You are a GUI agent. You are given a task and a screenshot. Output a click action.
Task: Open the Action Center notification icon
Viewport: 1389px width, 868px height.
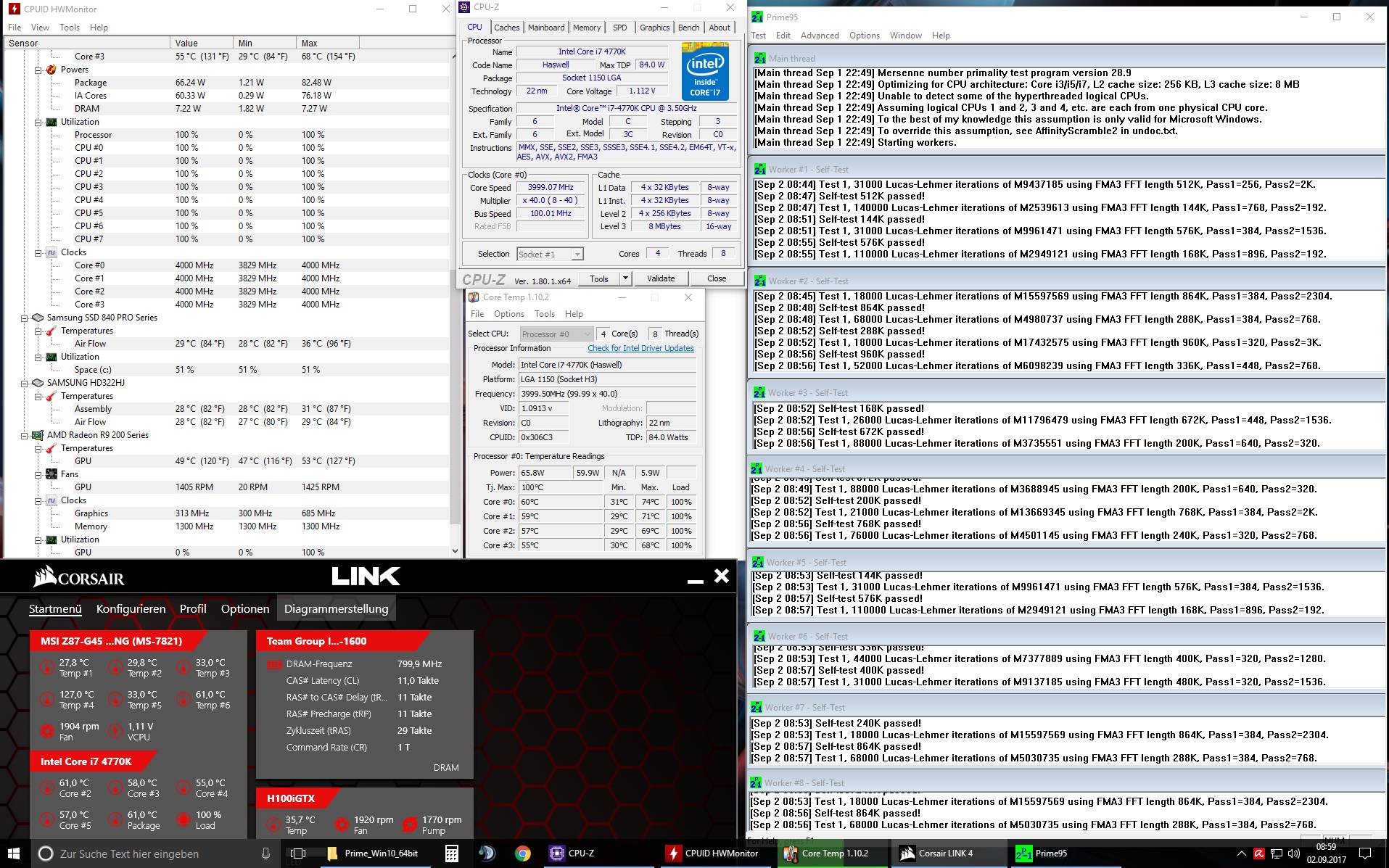point(1364,853)
